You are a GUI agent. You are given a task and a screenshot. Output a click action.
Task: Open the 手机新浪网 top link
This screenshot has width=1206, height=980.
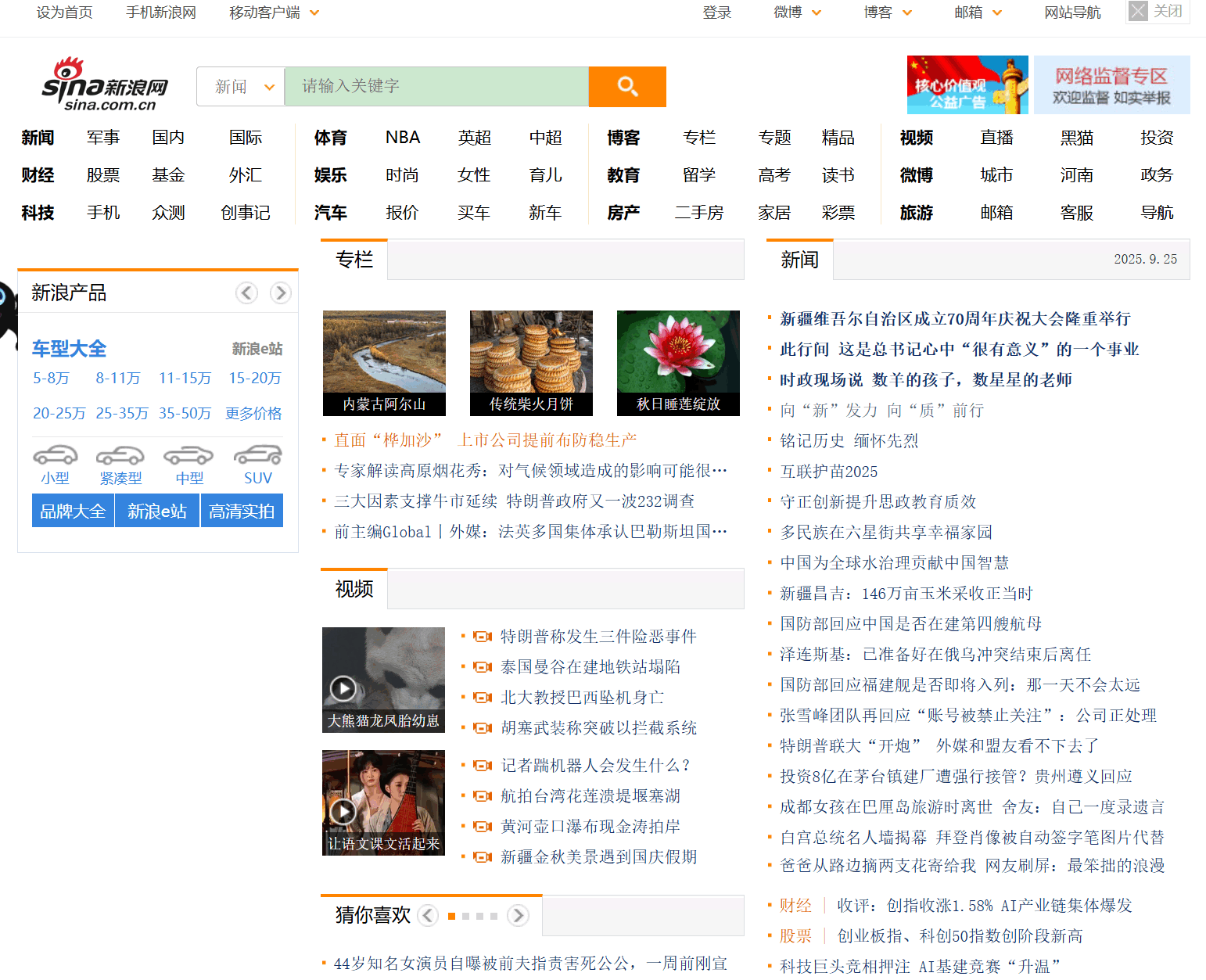tap(161, 13)
